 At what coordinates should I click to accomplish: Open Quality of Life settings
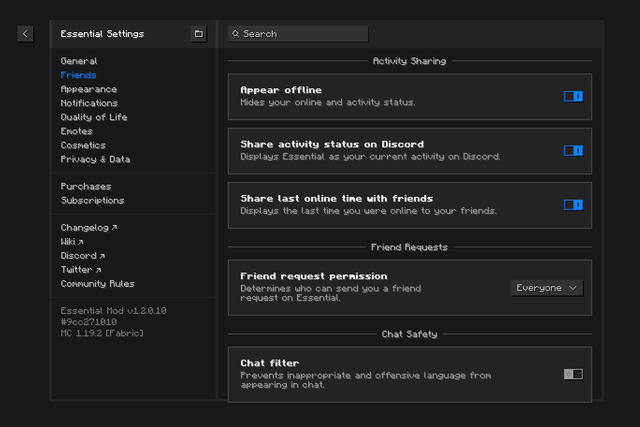click(x=94, y=117)
